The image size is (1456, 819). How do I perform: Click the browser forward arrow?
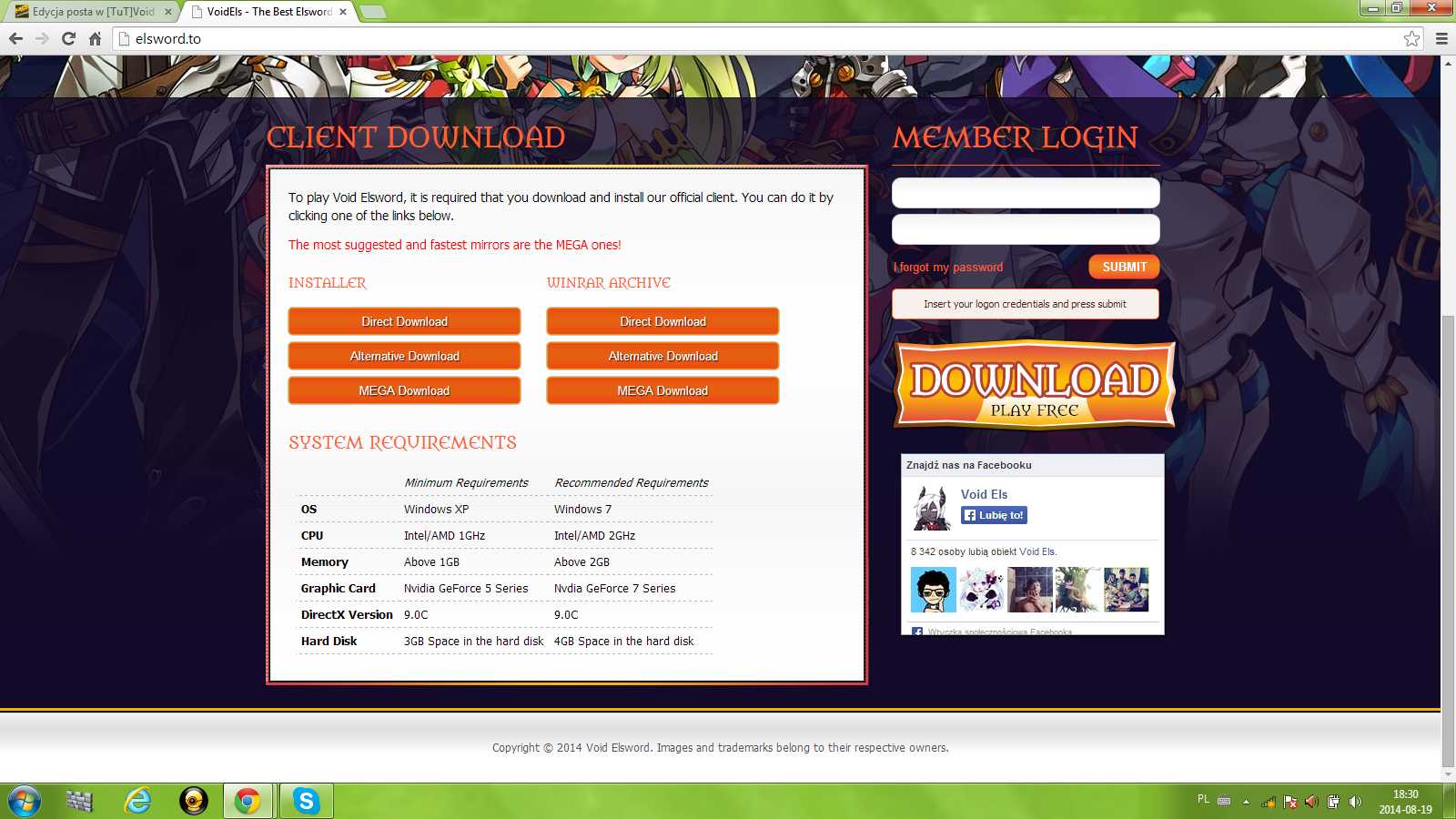point(42,38)
